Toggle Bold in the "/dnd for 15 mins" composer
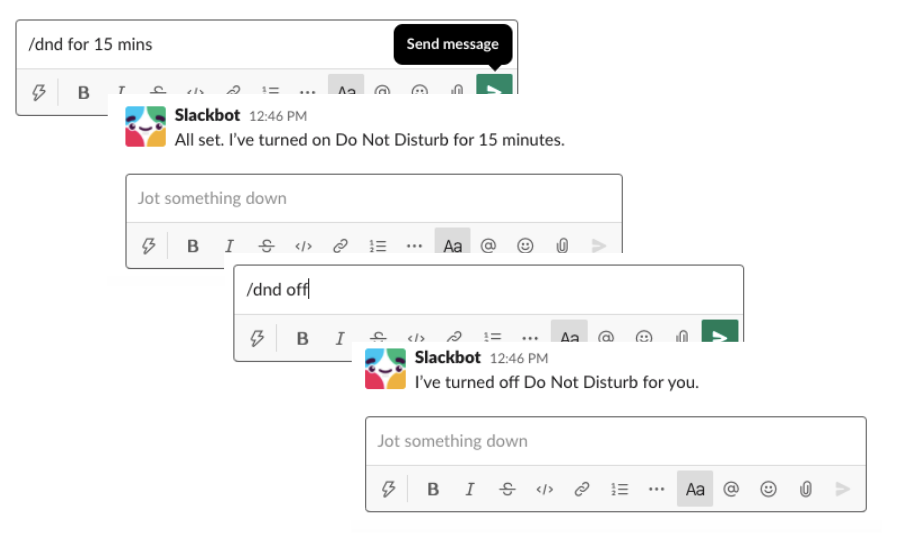907x552 pixels. pos(84,93)
